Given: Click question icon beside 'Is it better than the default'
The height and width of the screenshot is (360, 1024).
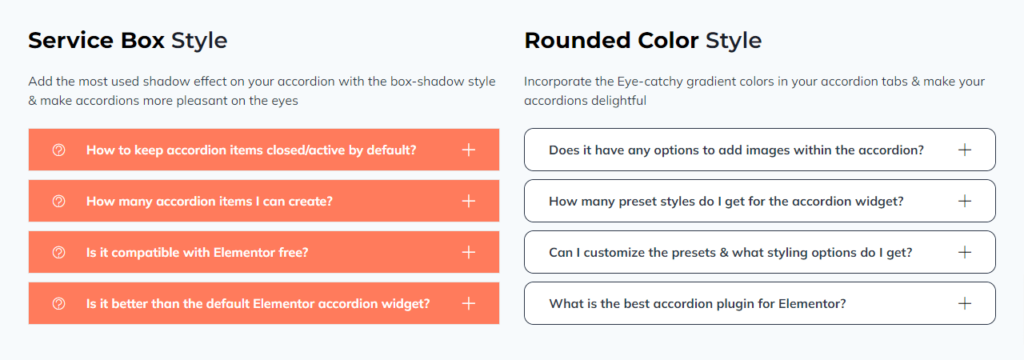Looking at the screenshot, I should point(59,303).
